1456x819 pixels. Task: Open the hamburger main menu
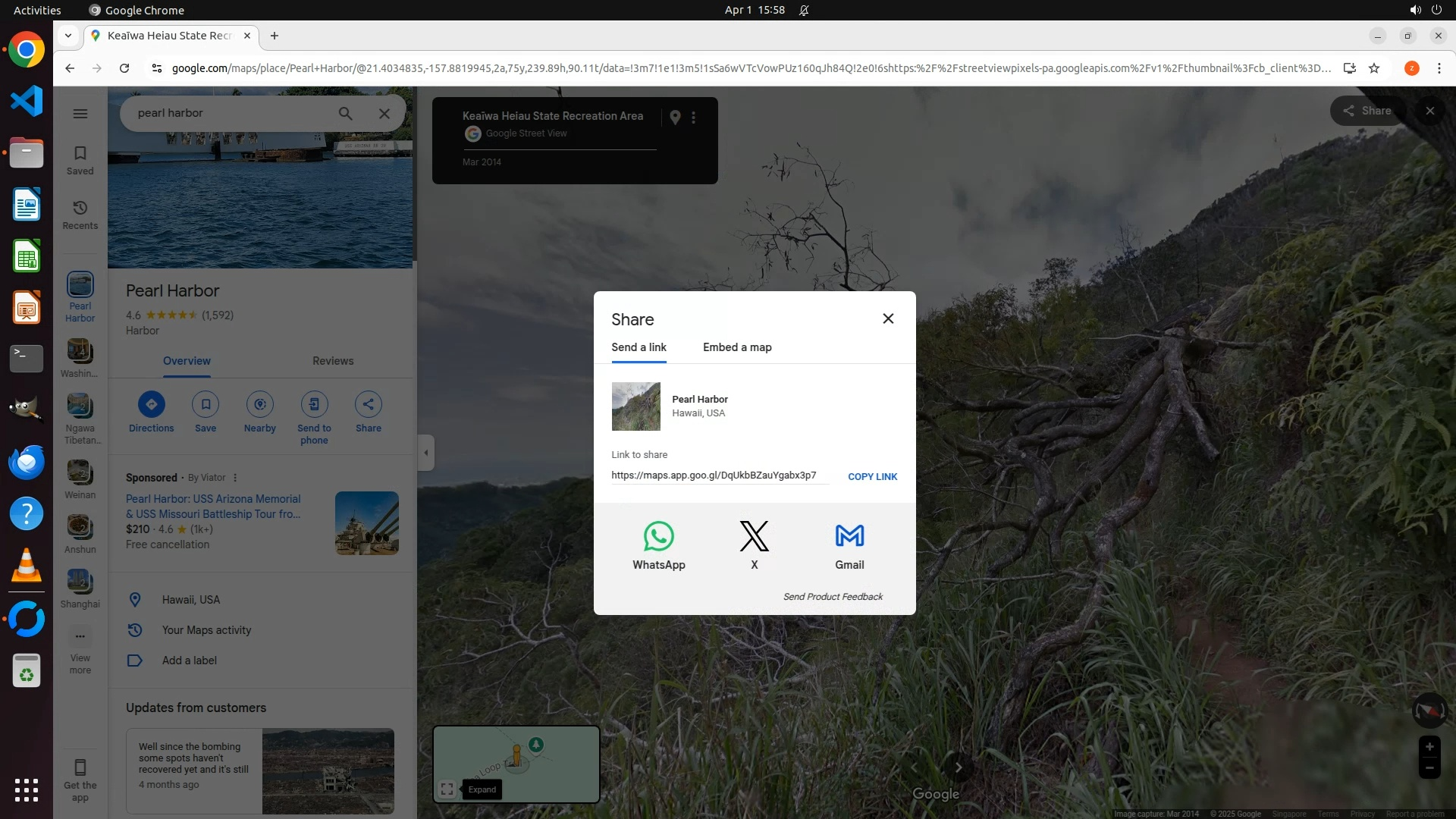coord(80,114)
